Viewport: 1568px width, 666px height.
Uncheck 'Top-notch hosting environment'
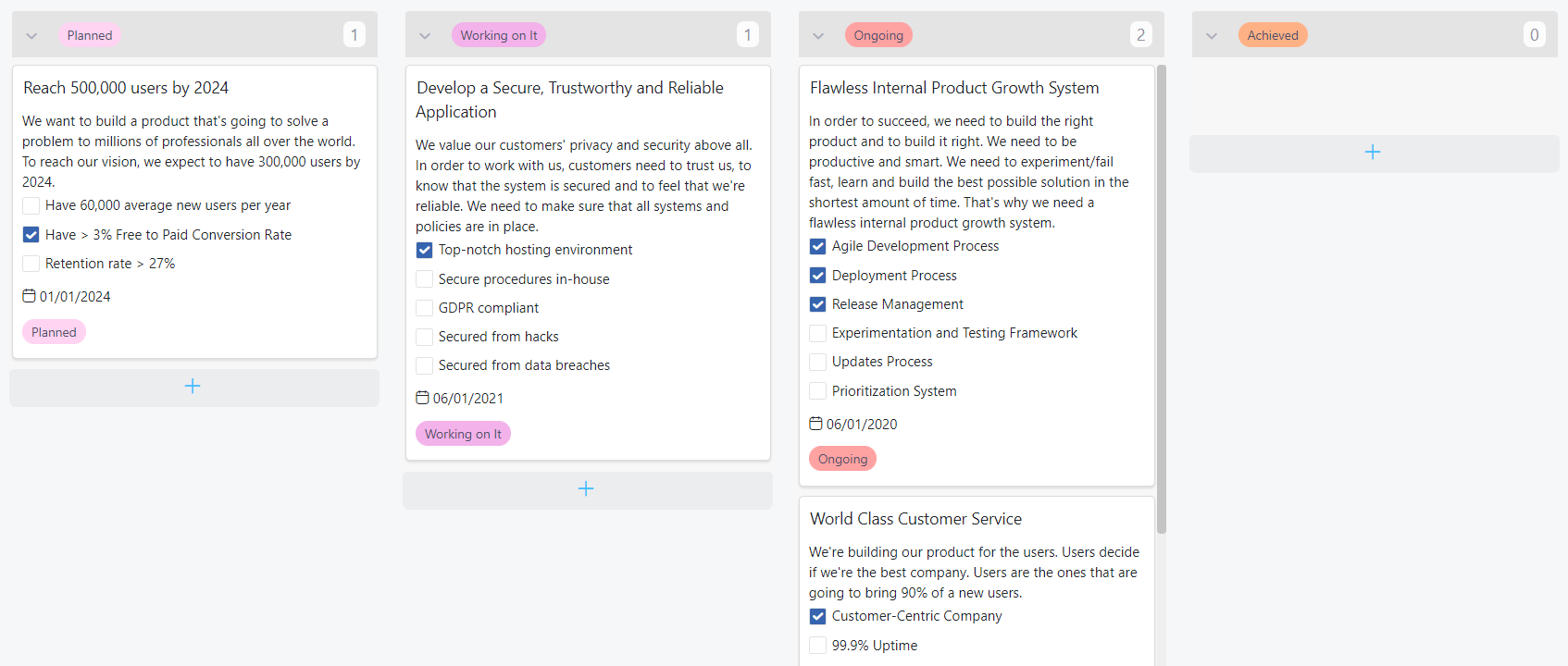[424, 250]
